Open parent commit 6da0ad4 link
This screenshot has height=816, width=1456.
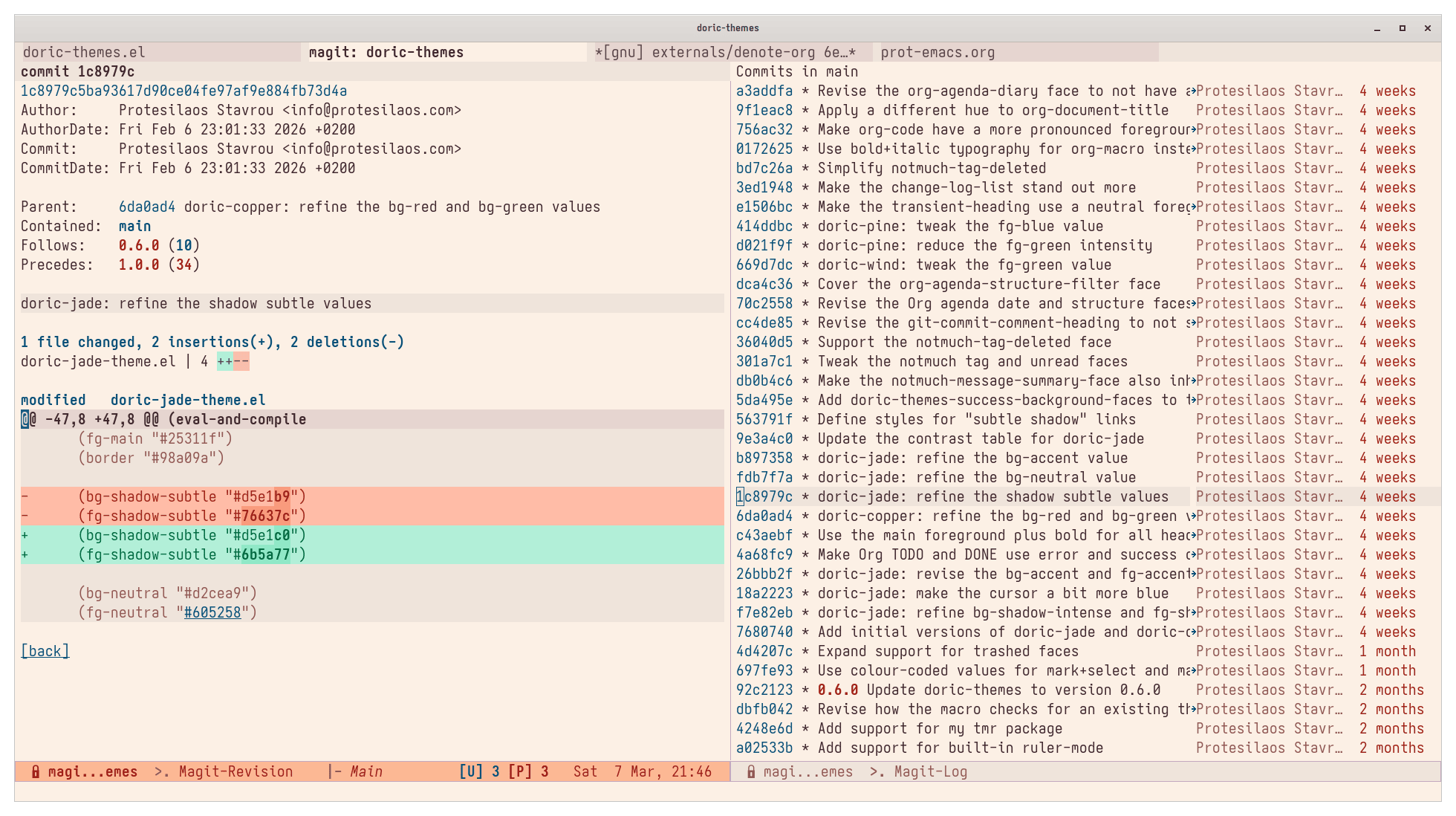tap(146, 207)
